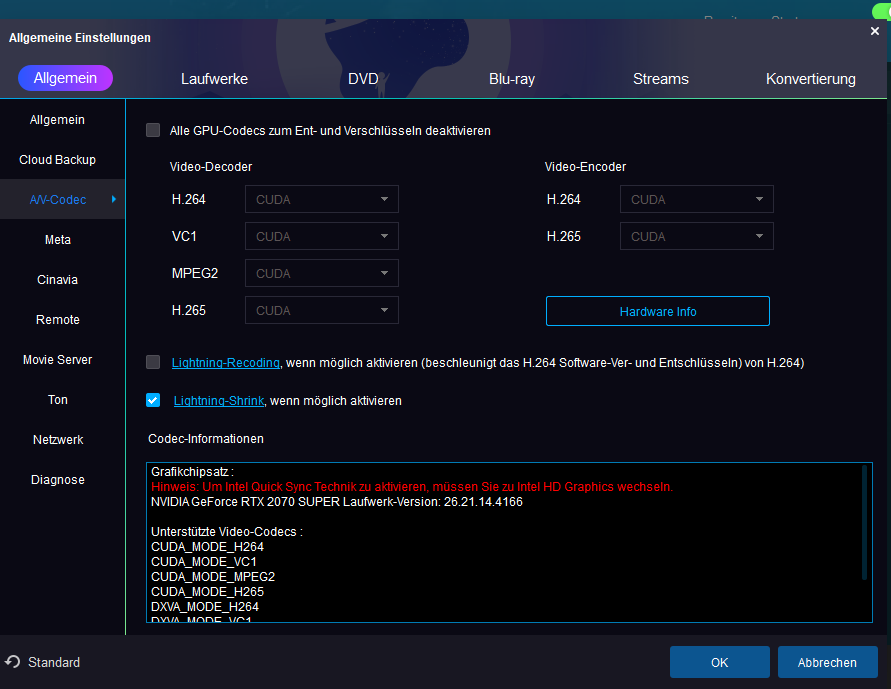
Task: Expand the VC1 decoder dropdown
Action: click(x=322, y=236)
